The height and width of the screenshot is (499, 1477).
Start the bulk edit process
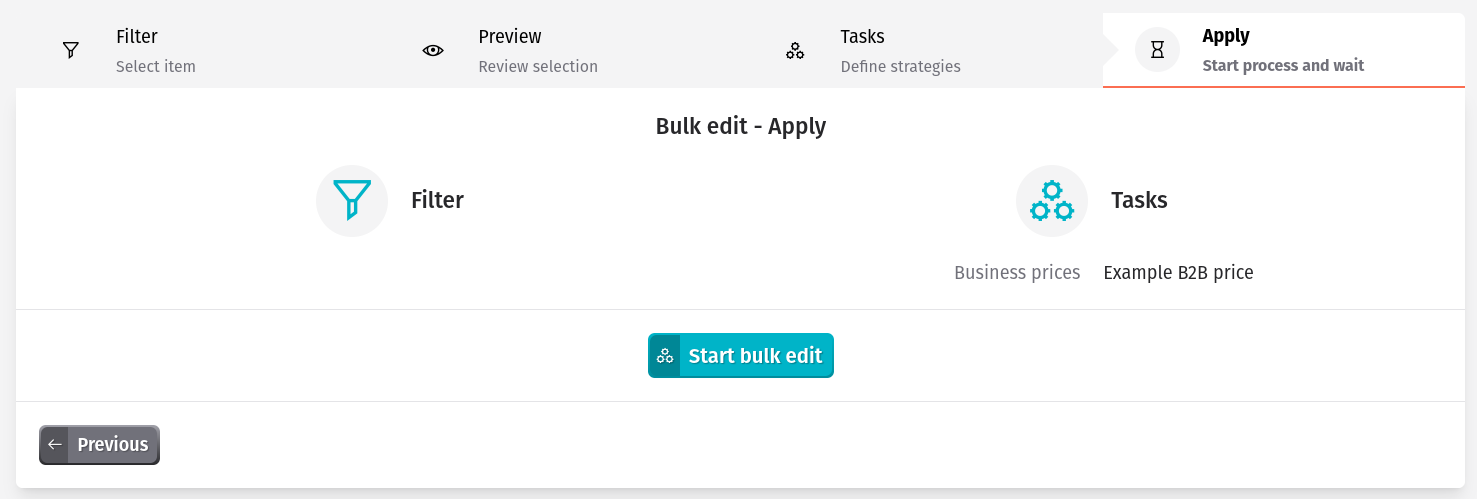[x=741, y=356]
